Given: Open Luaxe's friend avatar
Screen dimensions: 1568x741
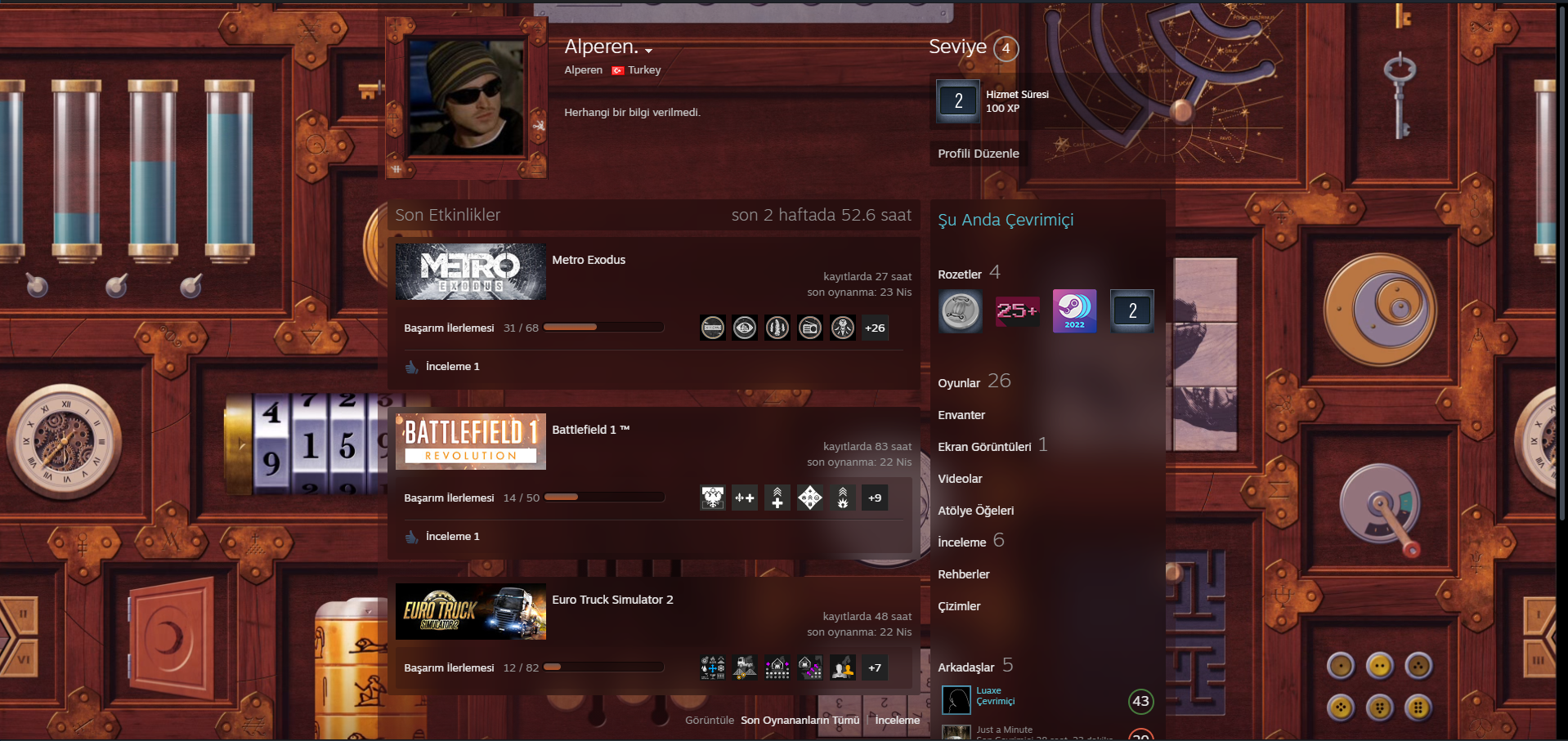Looking at the screenshot, I should click(956, 700).
